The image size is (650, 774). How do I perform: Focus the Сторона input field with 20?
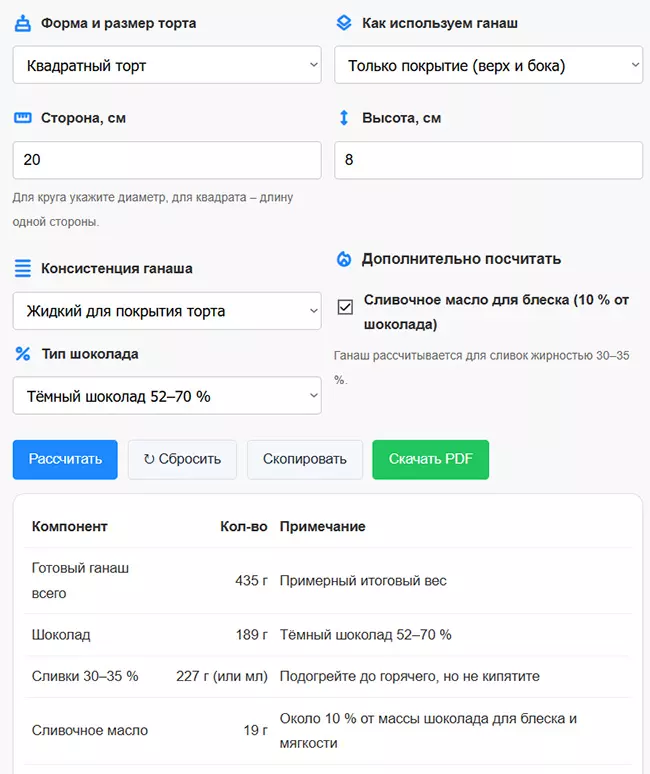coord(167,160)
